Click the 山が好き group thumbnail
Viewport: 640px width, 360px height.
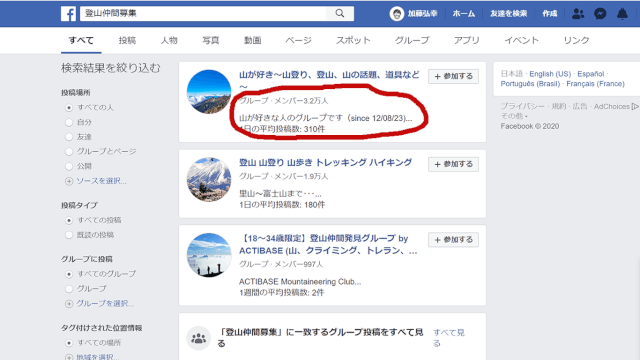(209, 92)
